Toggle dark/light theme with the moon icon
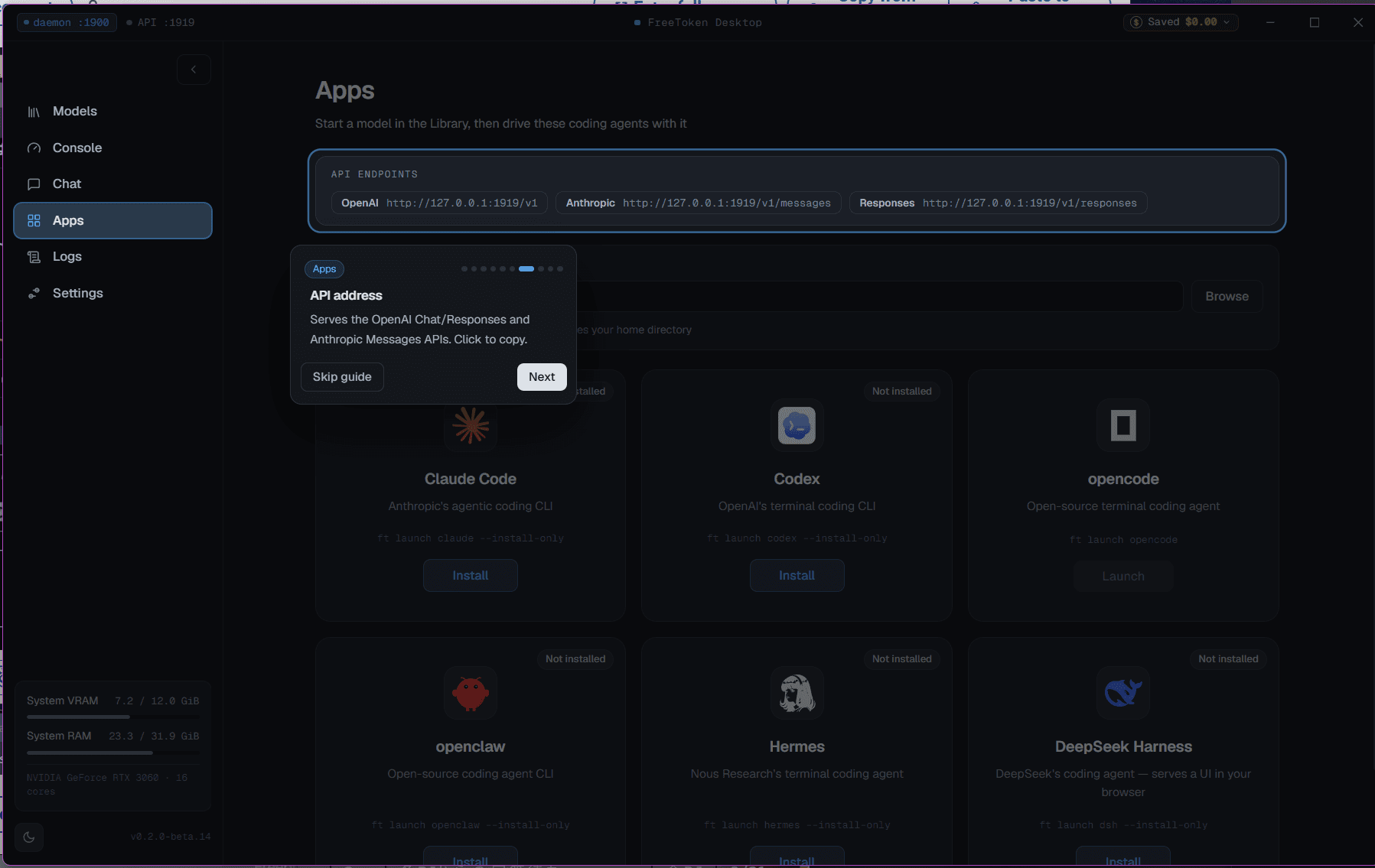Screen dimensions: 1375x868 tap(29, 837)
